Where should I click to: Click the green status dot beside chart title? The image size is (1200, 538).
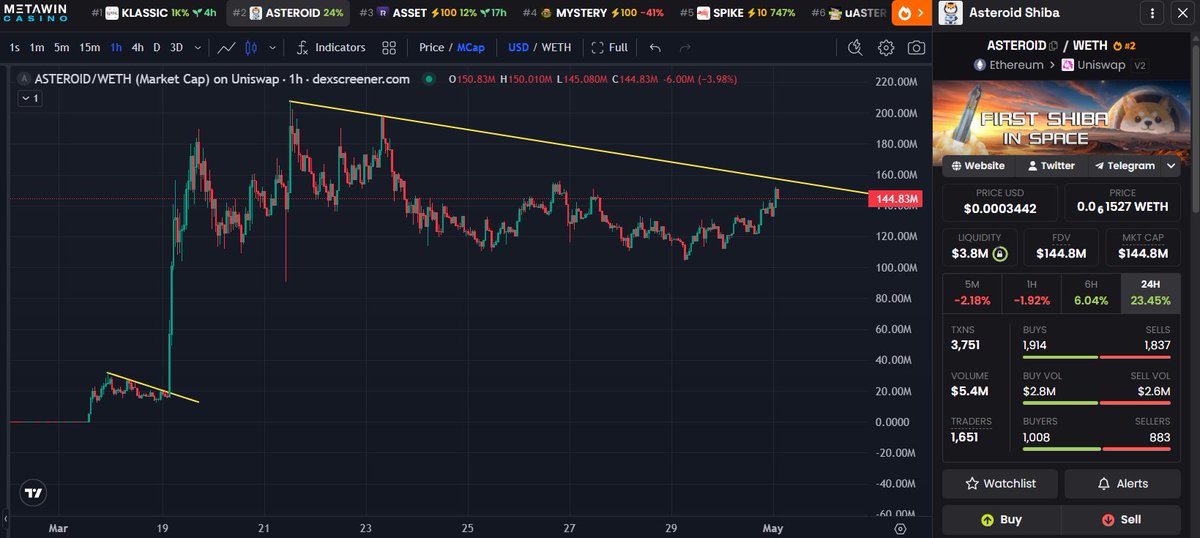tap(429, 79)
